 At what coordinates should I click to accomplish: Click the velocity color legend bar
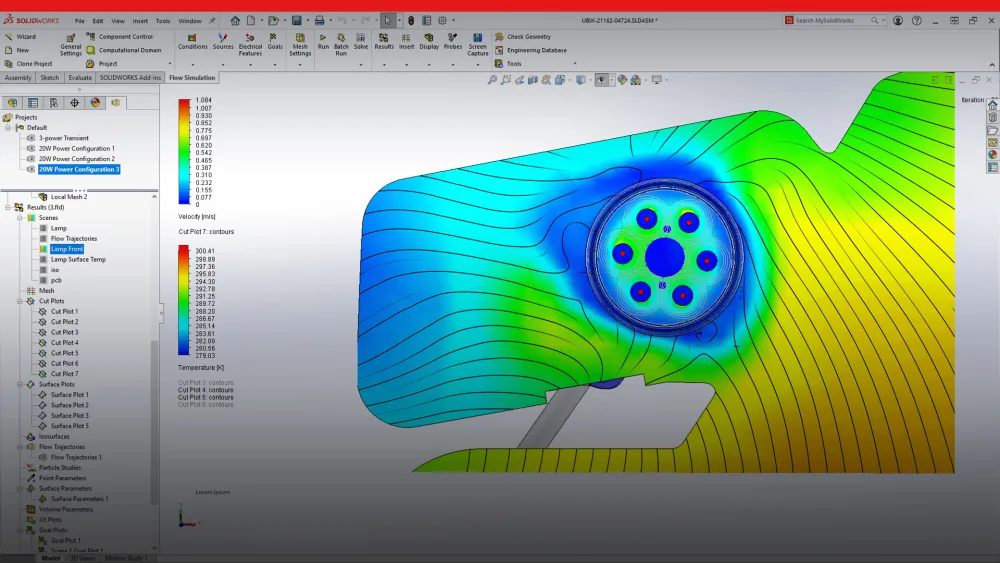pos(184,152)
